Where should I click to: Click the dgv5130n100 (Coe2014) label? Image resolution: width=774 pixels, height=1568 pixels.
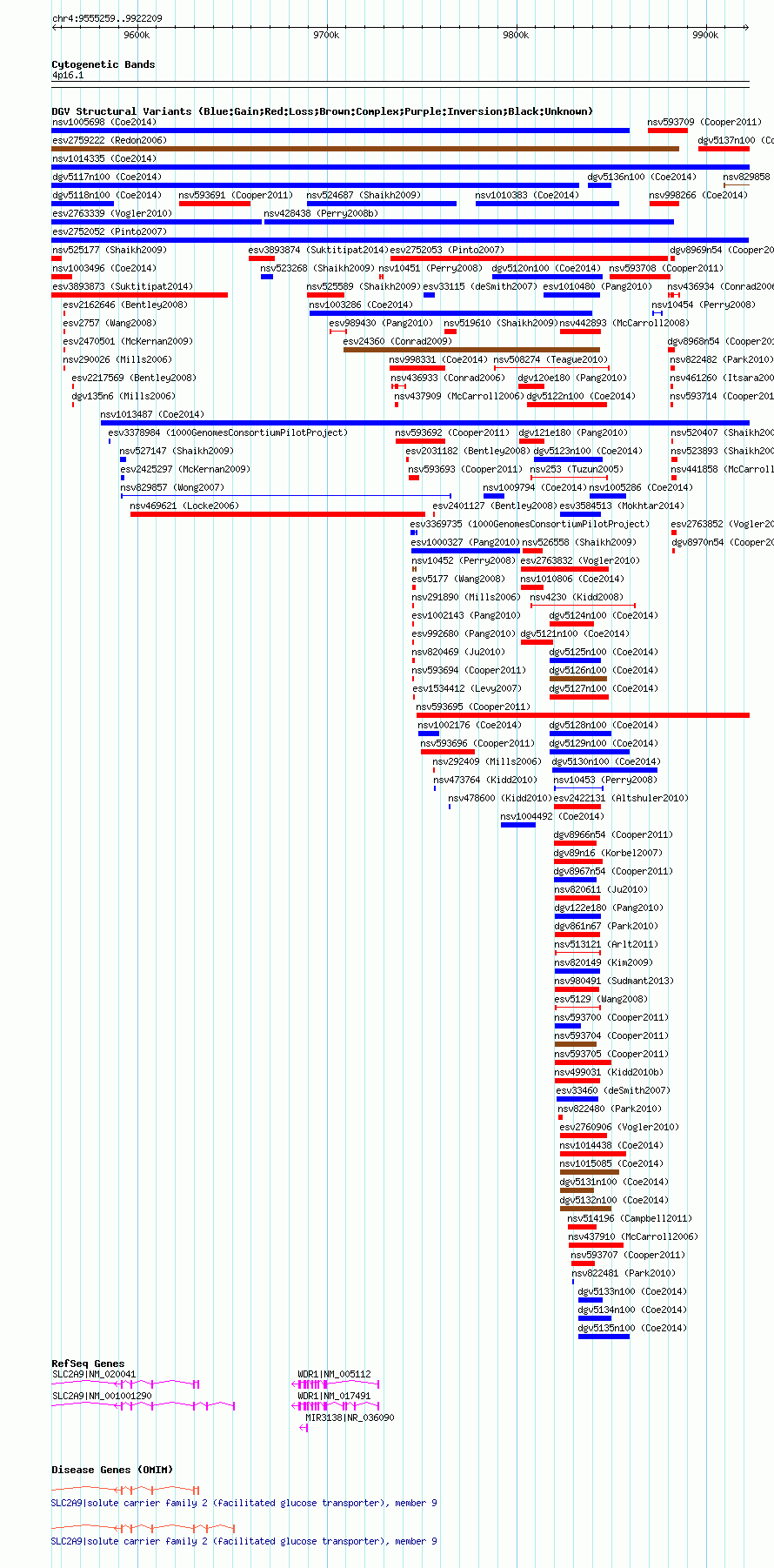pyautogui.click(x=606, y=761)
